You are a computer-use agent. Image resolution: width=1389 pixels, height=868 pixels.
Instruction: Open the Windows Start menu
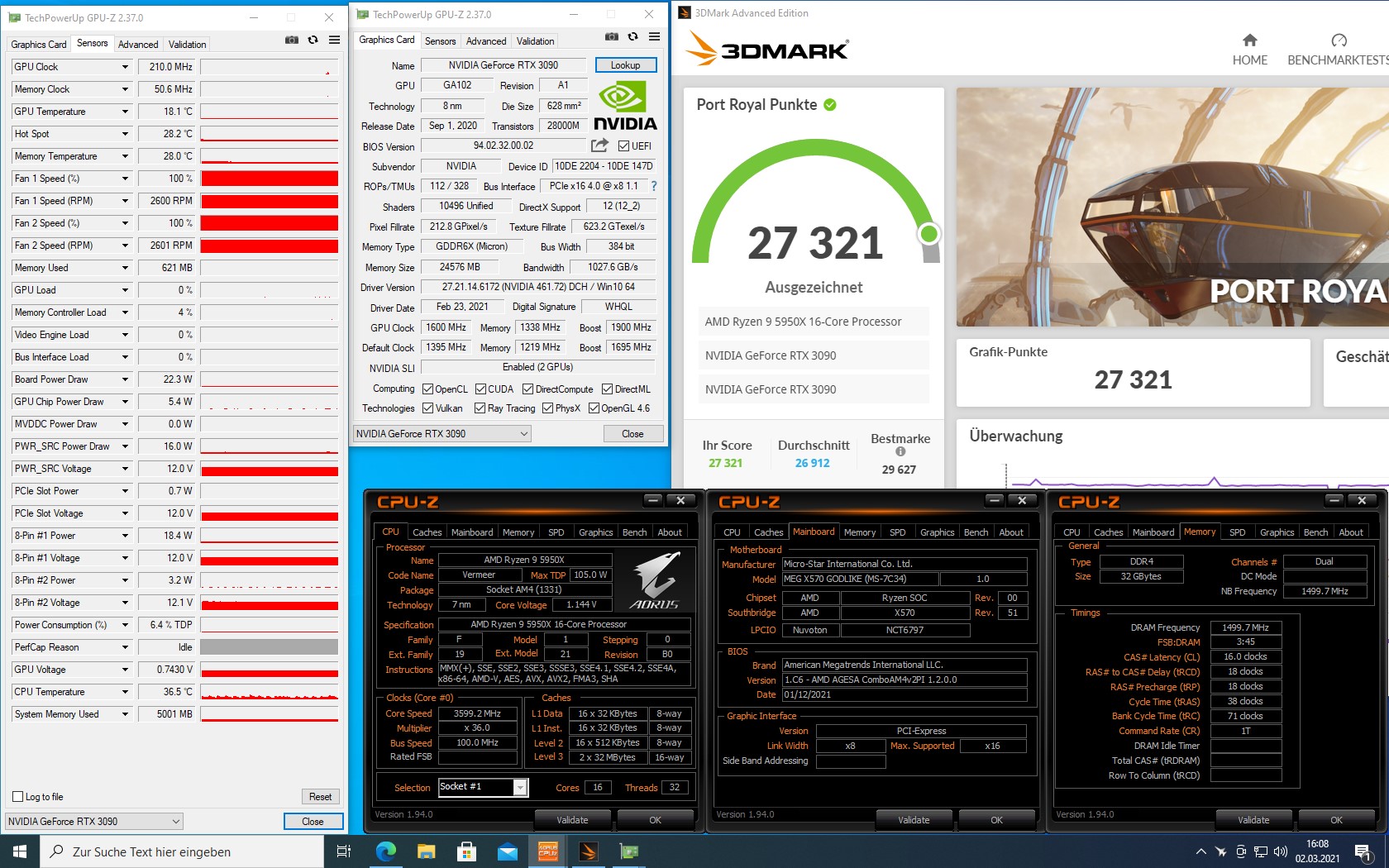[x=20, y=851]
